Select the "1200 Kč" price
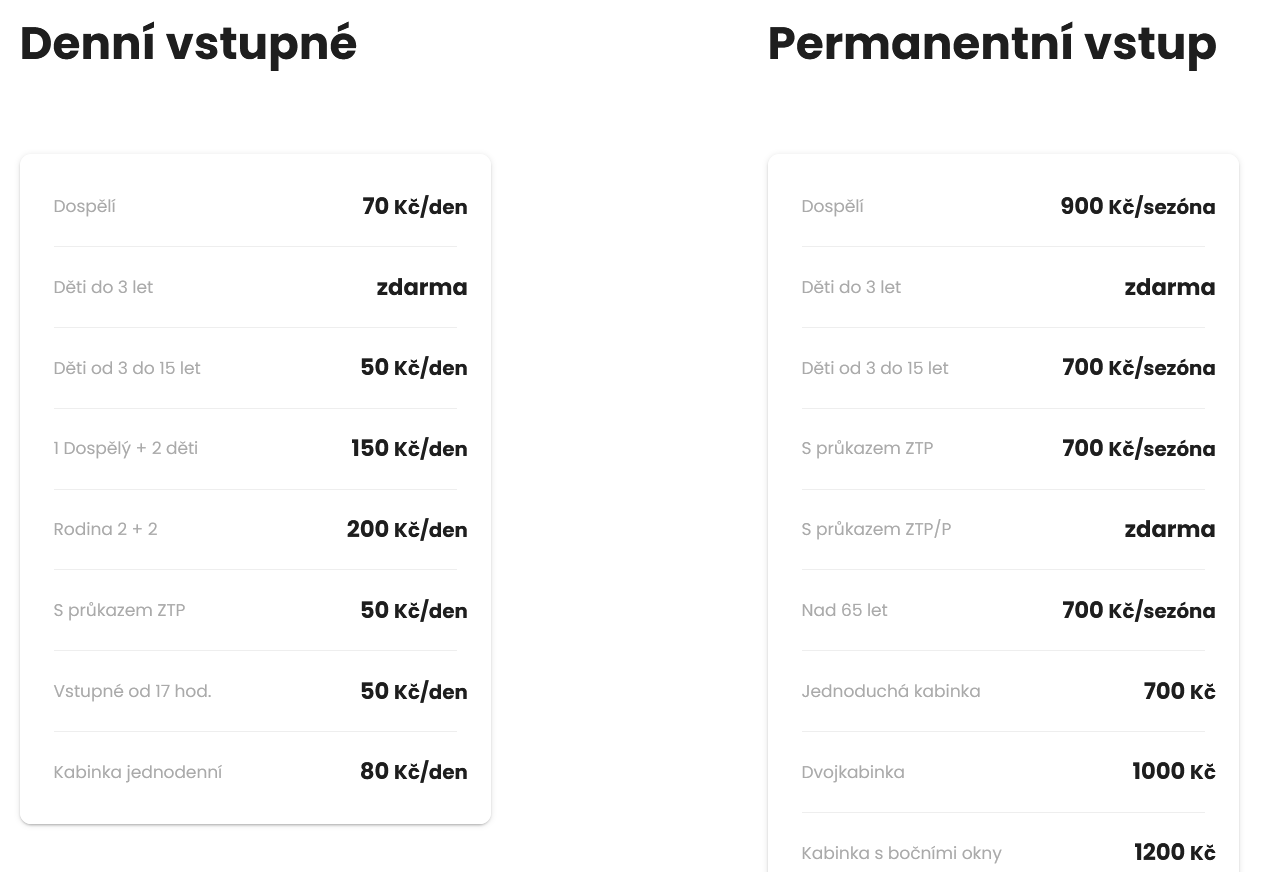 1174,853
